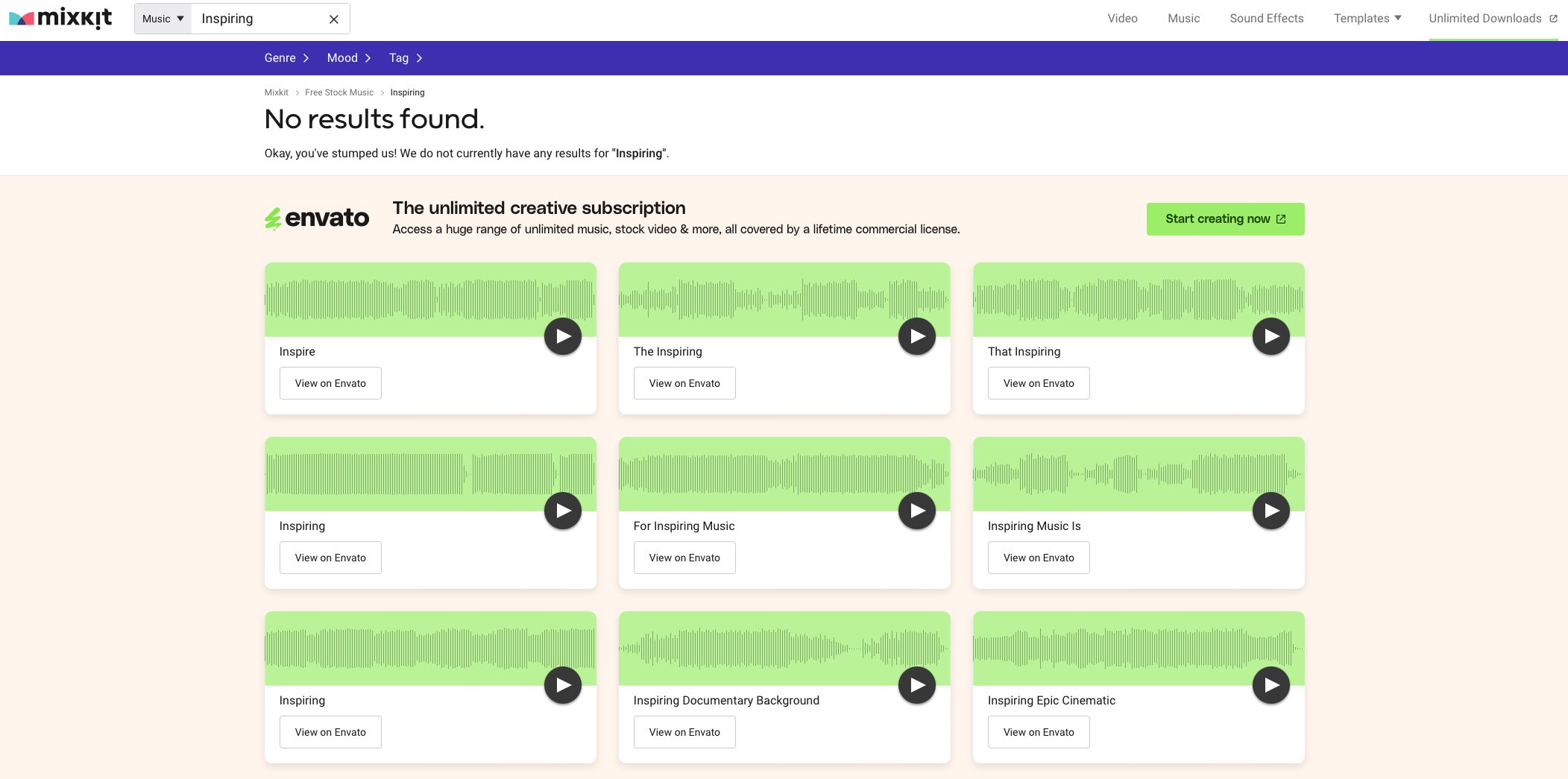This screenshot has height=779, width=1568.
Task: Go to Music section in top nav
Action: point(1183,19)
